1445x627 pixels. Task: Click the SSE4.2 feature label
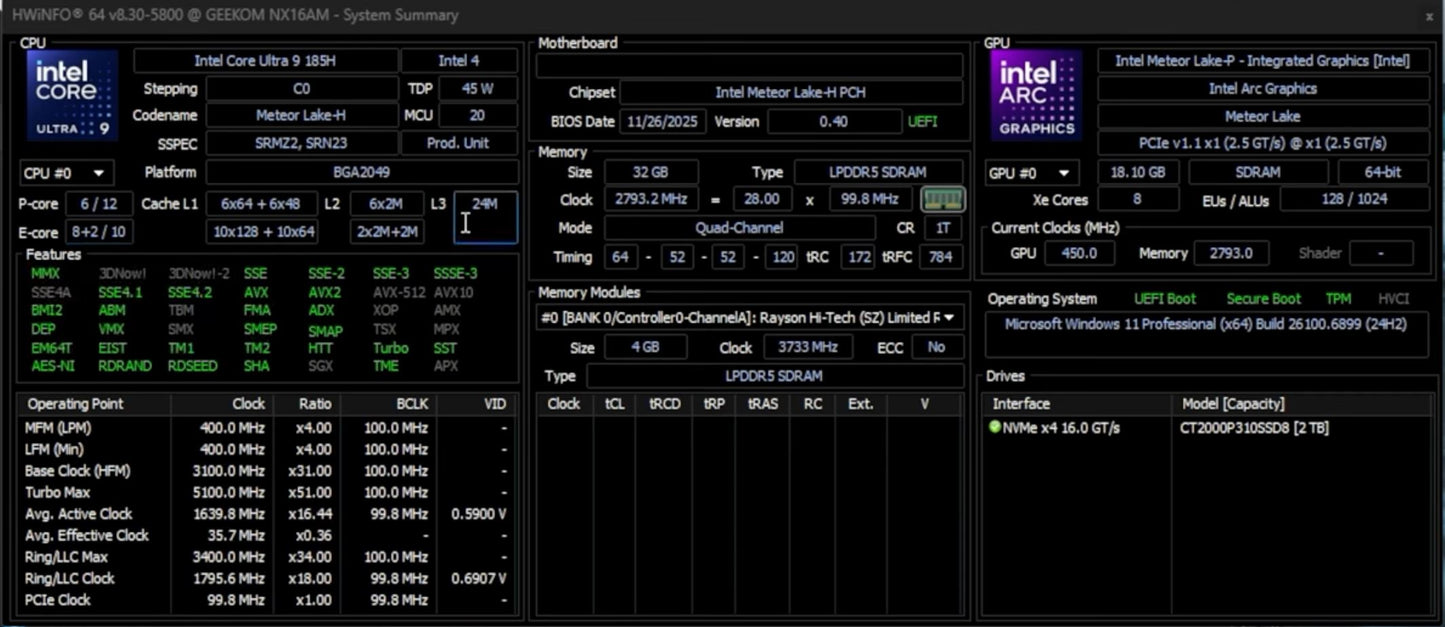coord(190,293)
